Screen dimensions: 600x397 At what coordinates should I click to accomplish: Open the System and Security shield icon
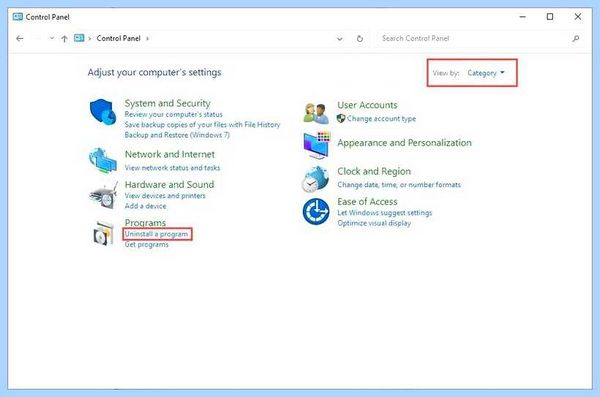click(x=103, y=111)
